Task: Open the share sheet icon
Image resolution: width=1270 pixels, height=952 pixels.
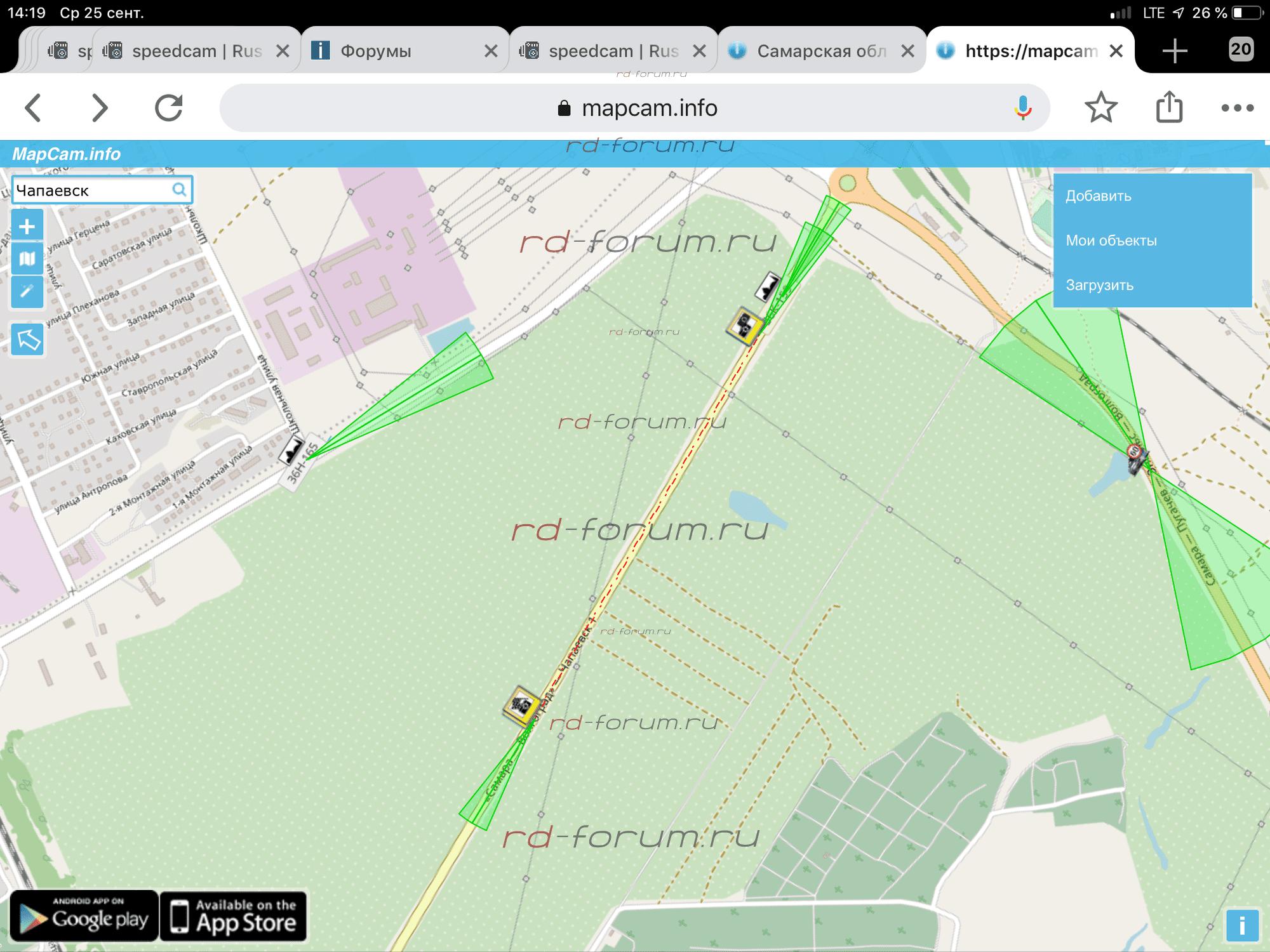Action: (1169, 108)
